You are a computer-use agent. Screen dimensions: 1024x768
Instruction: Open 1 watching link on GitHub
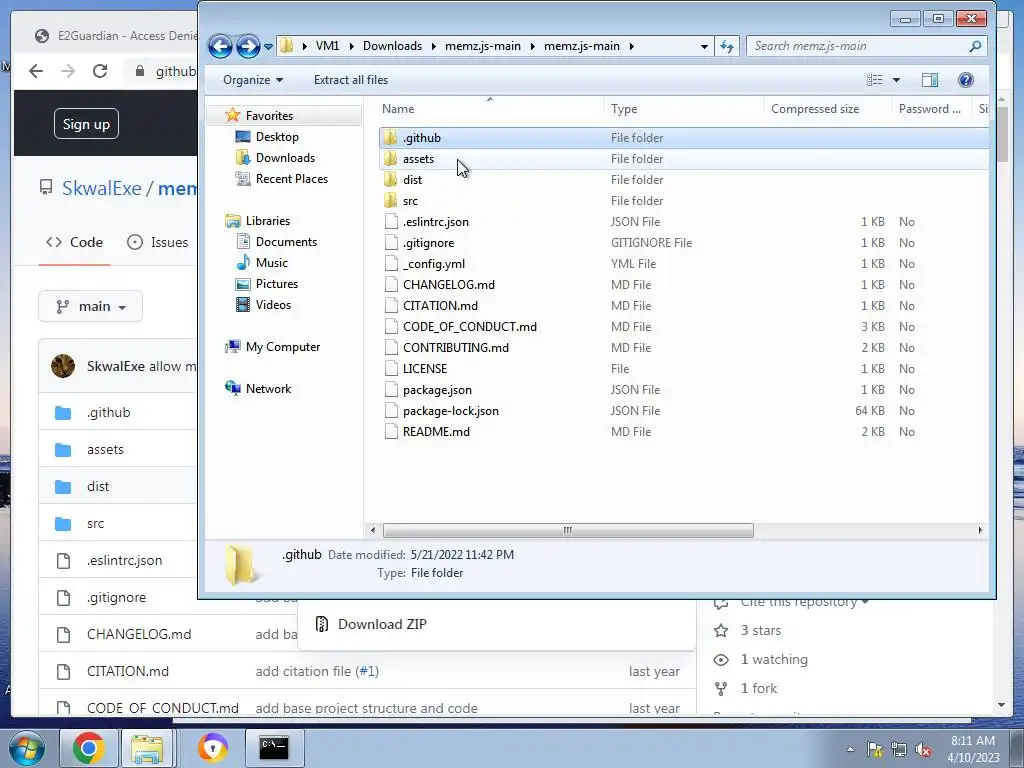774,659
